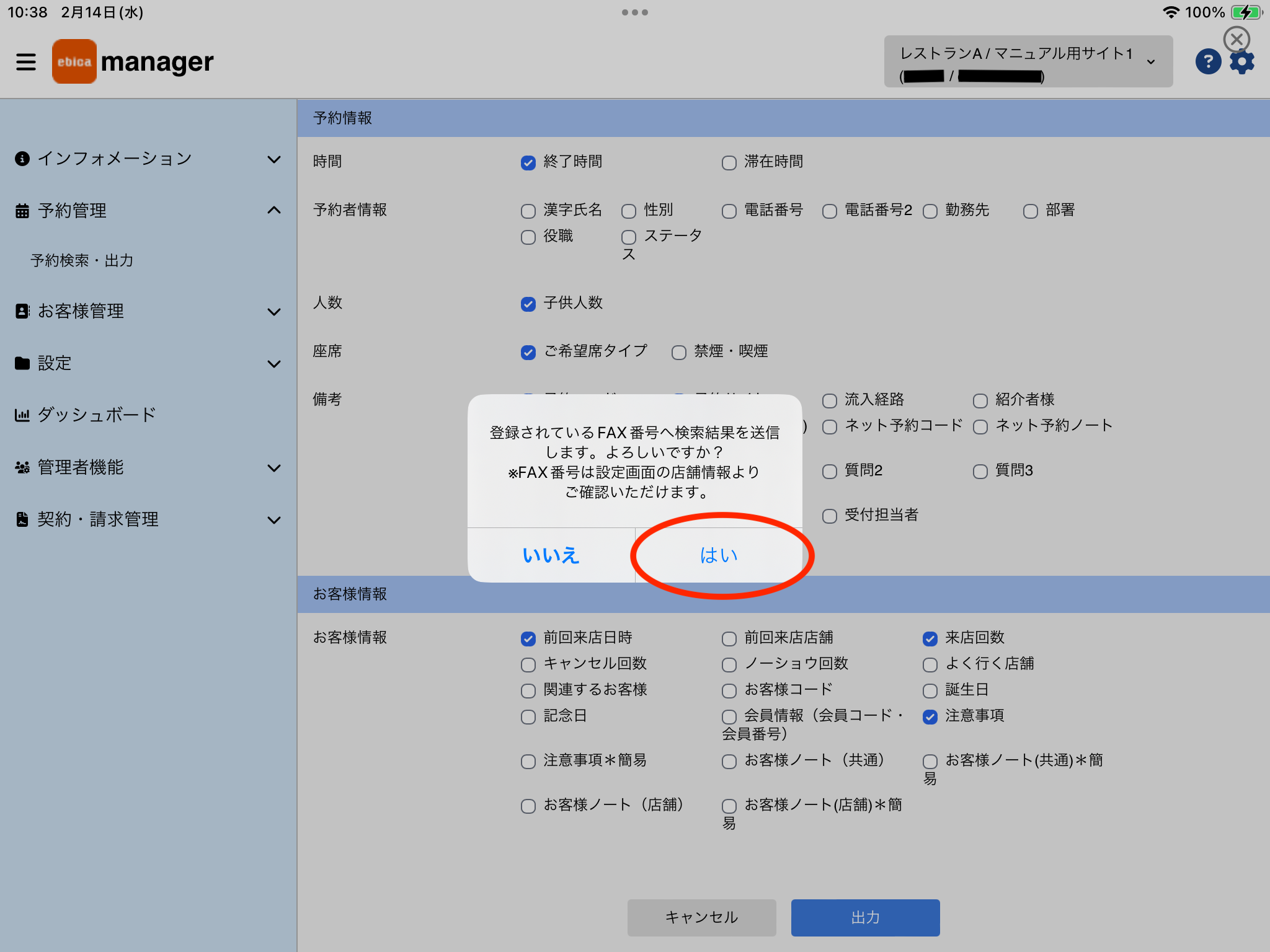Click the 管理者機能 users icon

pos(22,467)
